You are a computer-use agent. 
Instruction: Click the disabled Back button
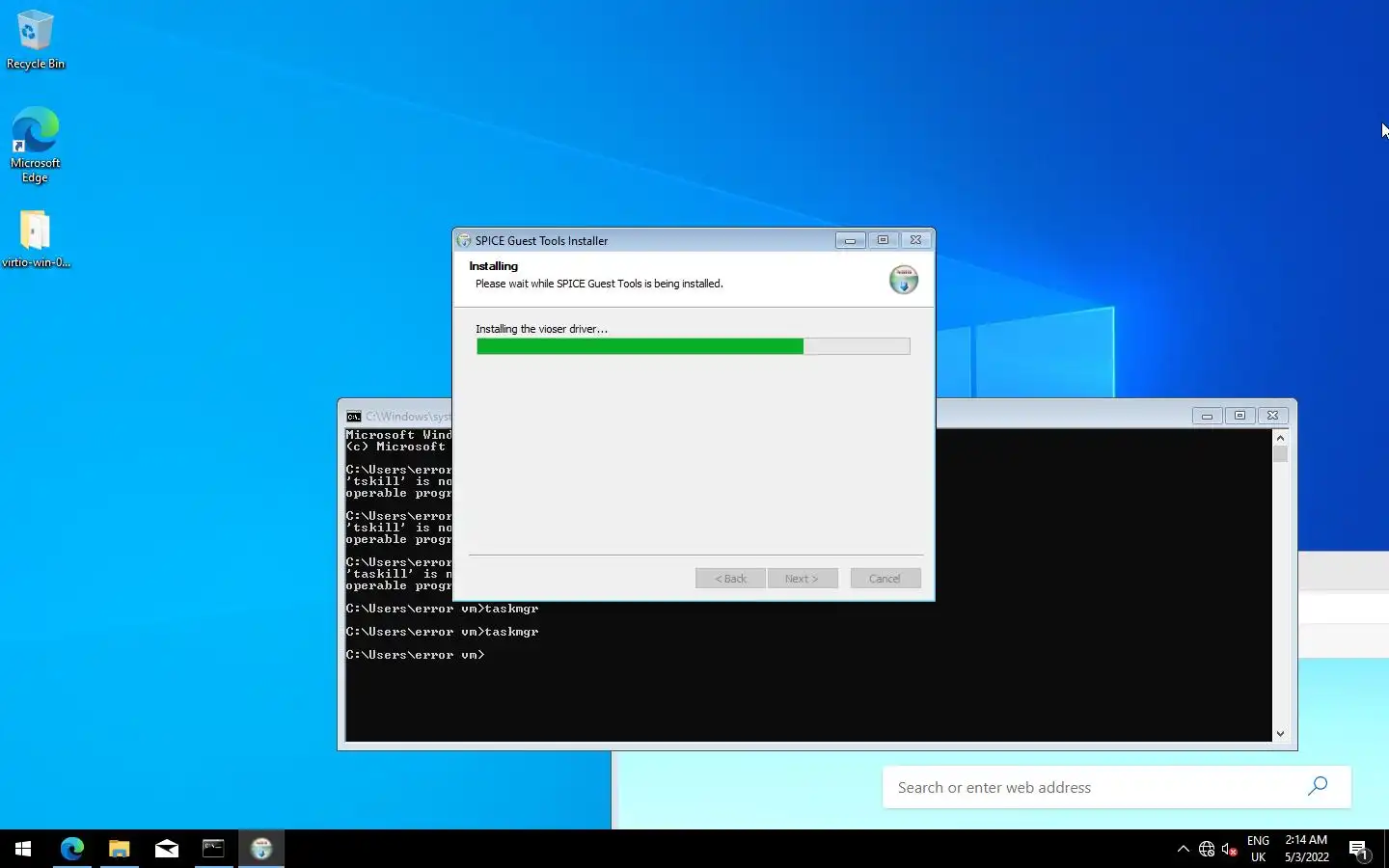point(730,579)
